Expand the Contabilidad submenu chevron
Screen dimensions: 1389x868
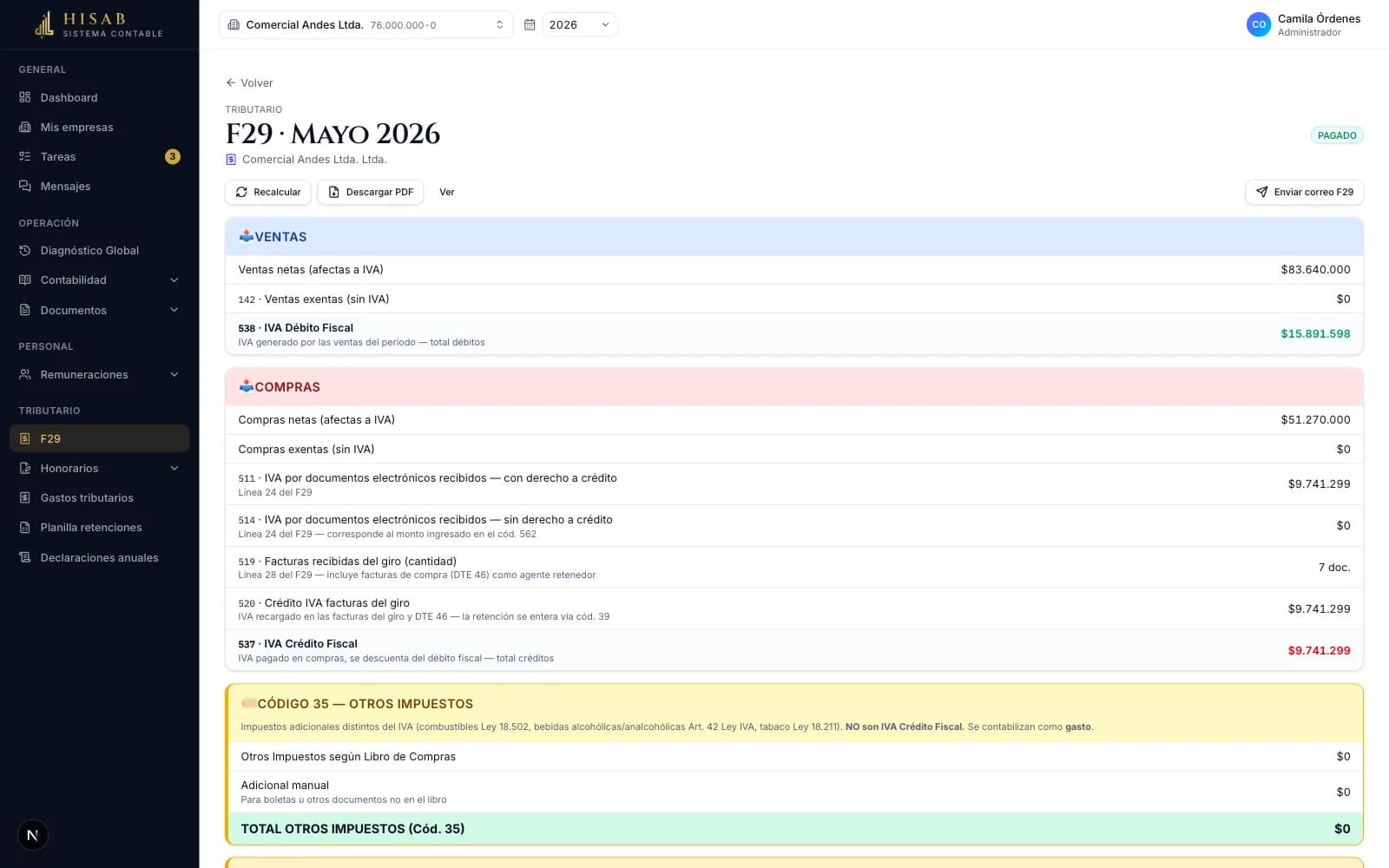coord(174,279)
